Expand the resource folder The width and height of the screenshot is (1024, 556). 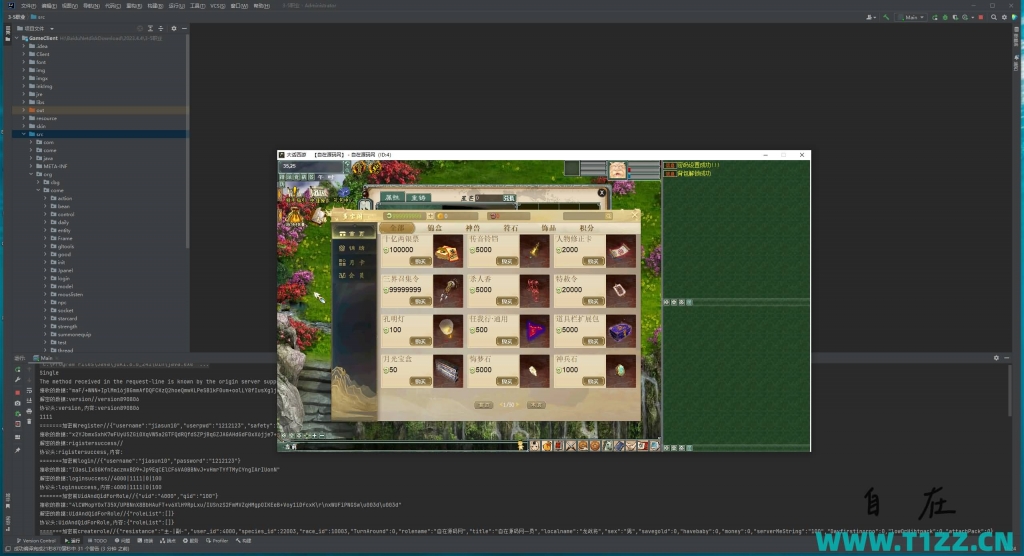[x=24, y=118]
